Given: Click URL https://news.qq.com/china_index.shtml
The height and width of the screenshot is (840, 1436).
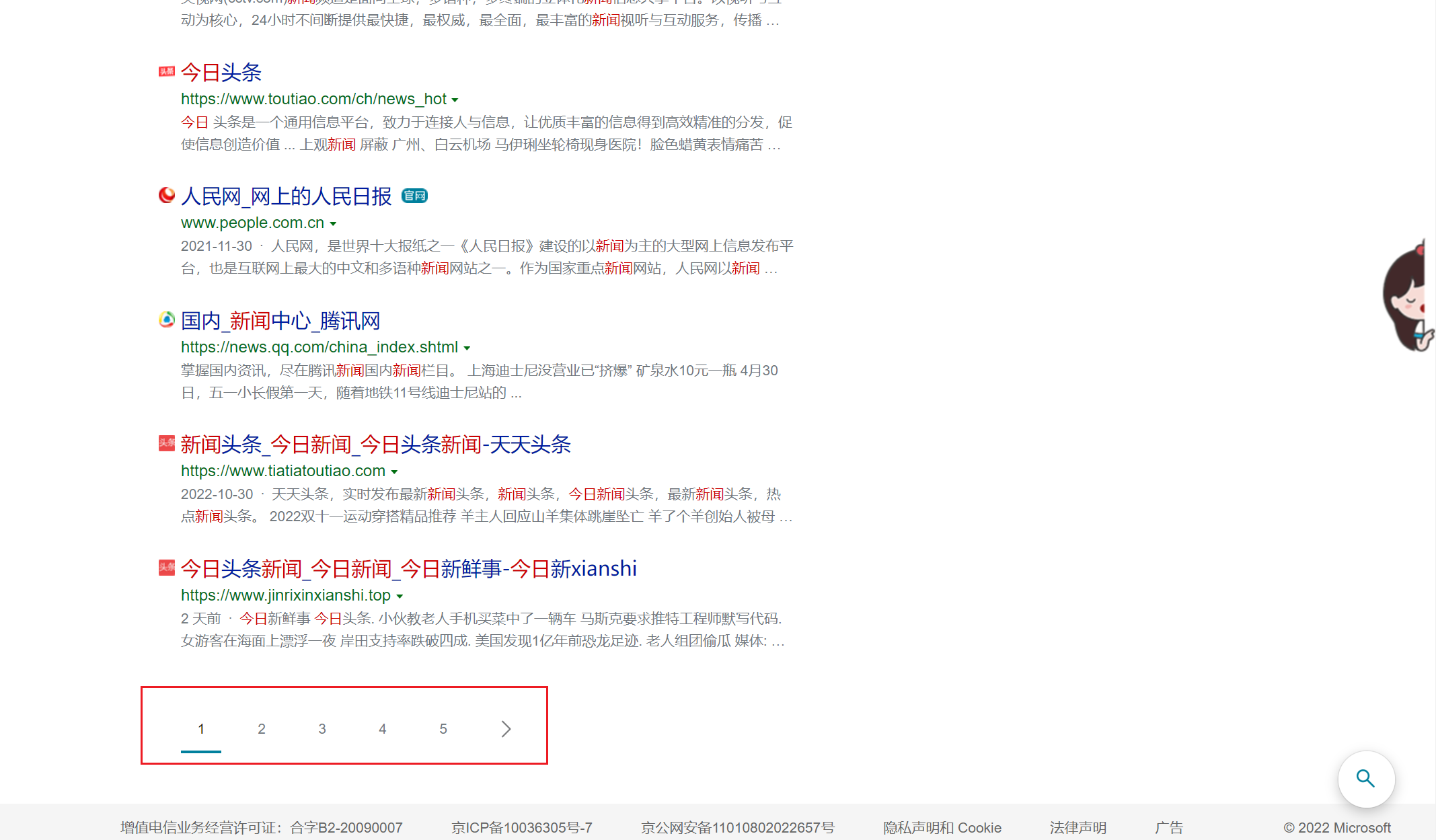Looking at the screenshot, I should 319,347.
